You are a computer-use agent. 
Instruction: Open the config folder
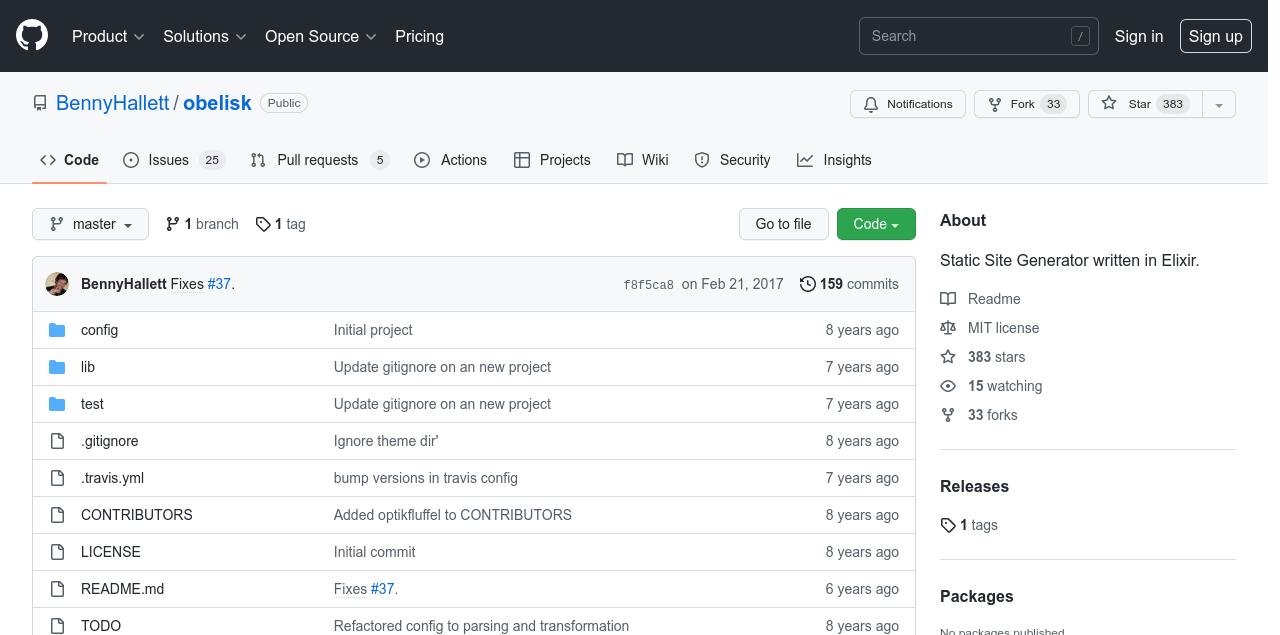[99, 330]
